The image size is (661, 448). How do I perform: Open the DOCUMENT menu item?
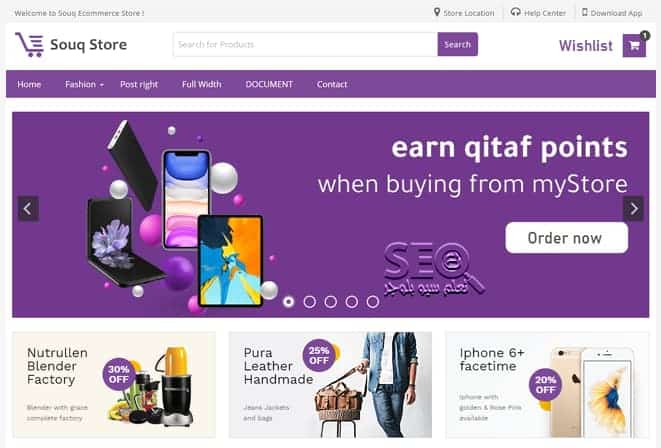pos(269,84)
